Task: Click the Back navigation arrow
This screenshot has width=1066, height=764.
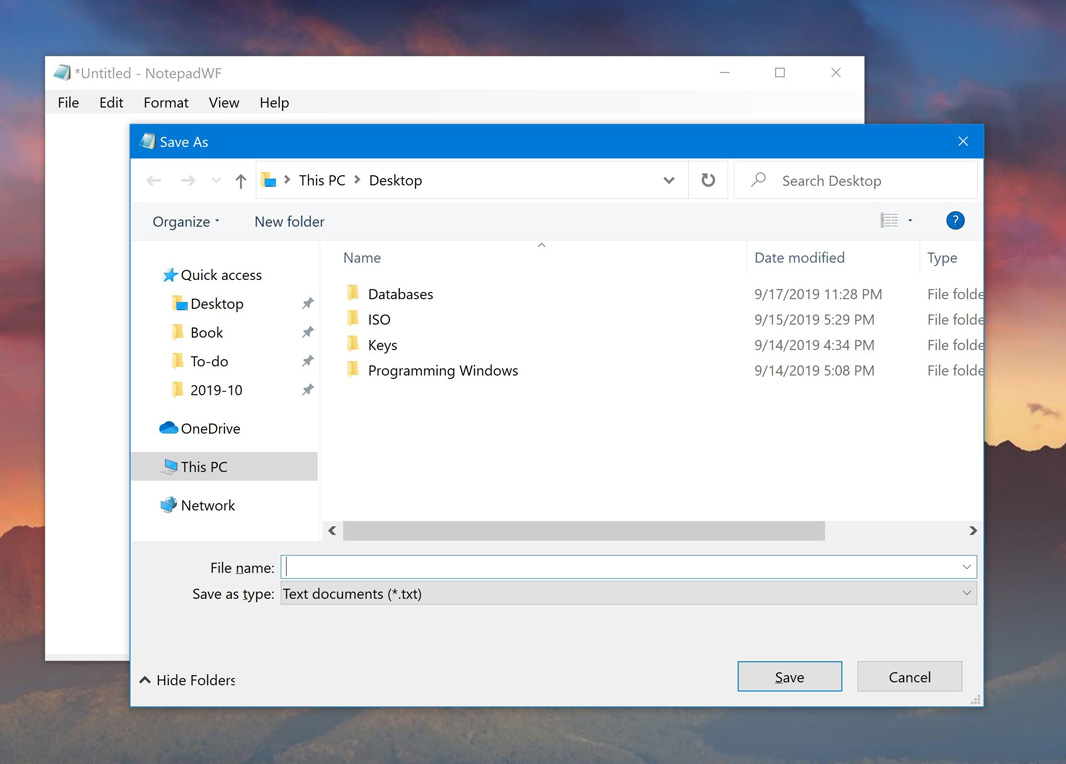Action: tap(154, 181)
